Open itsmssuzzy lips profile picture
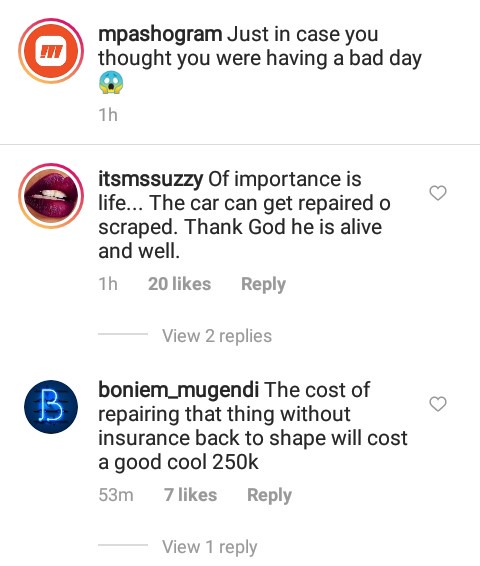Viewport: 480px width, 566px height. click(51, 196)
